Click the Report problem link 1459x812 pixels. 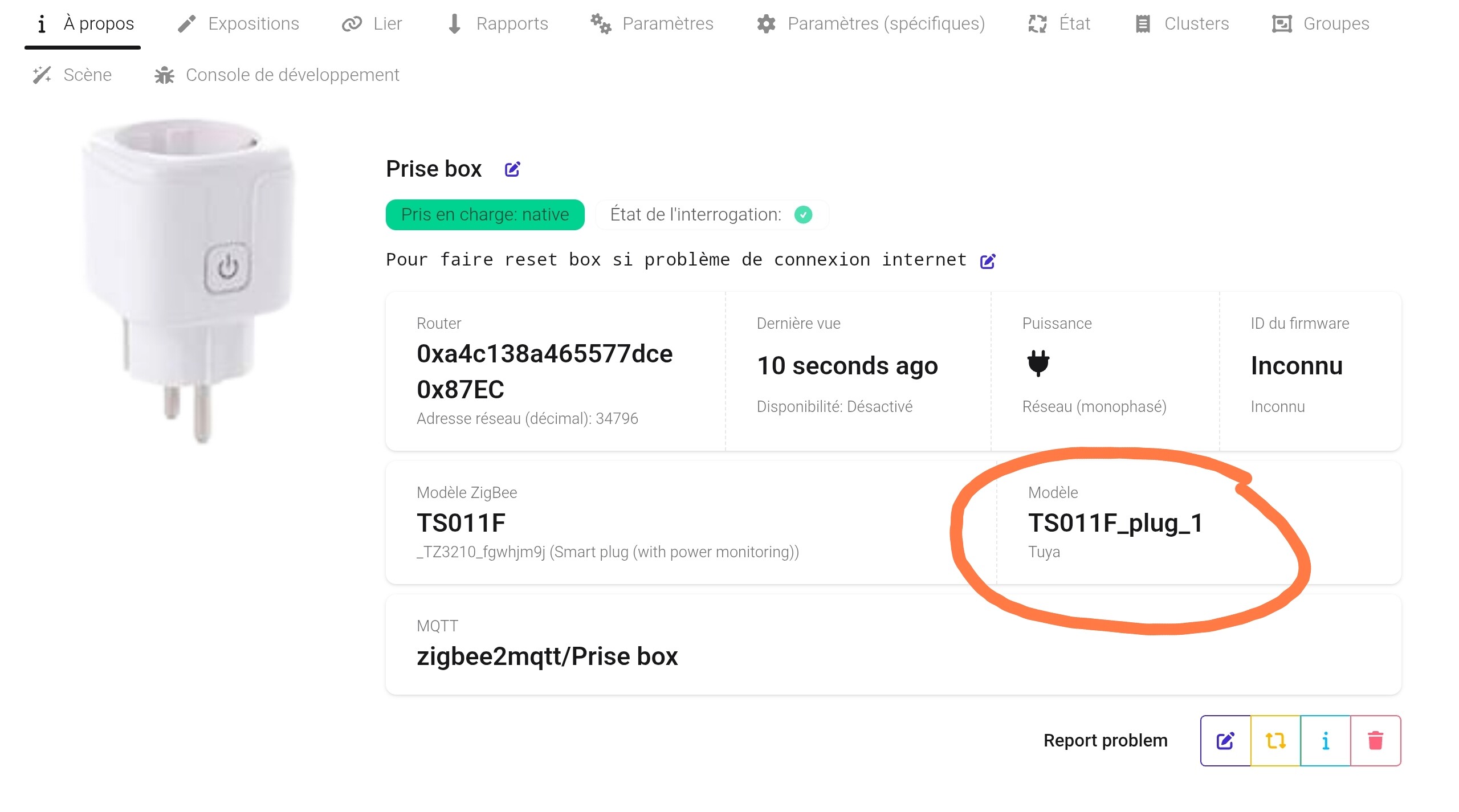[1105, 740]
